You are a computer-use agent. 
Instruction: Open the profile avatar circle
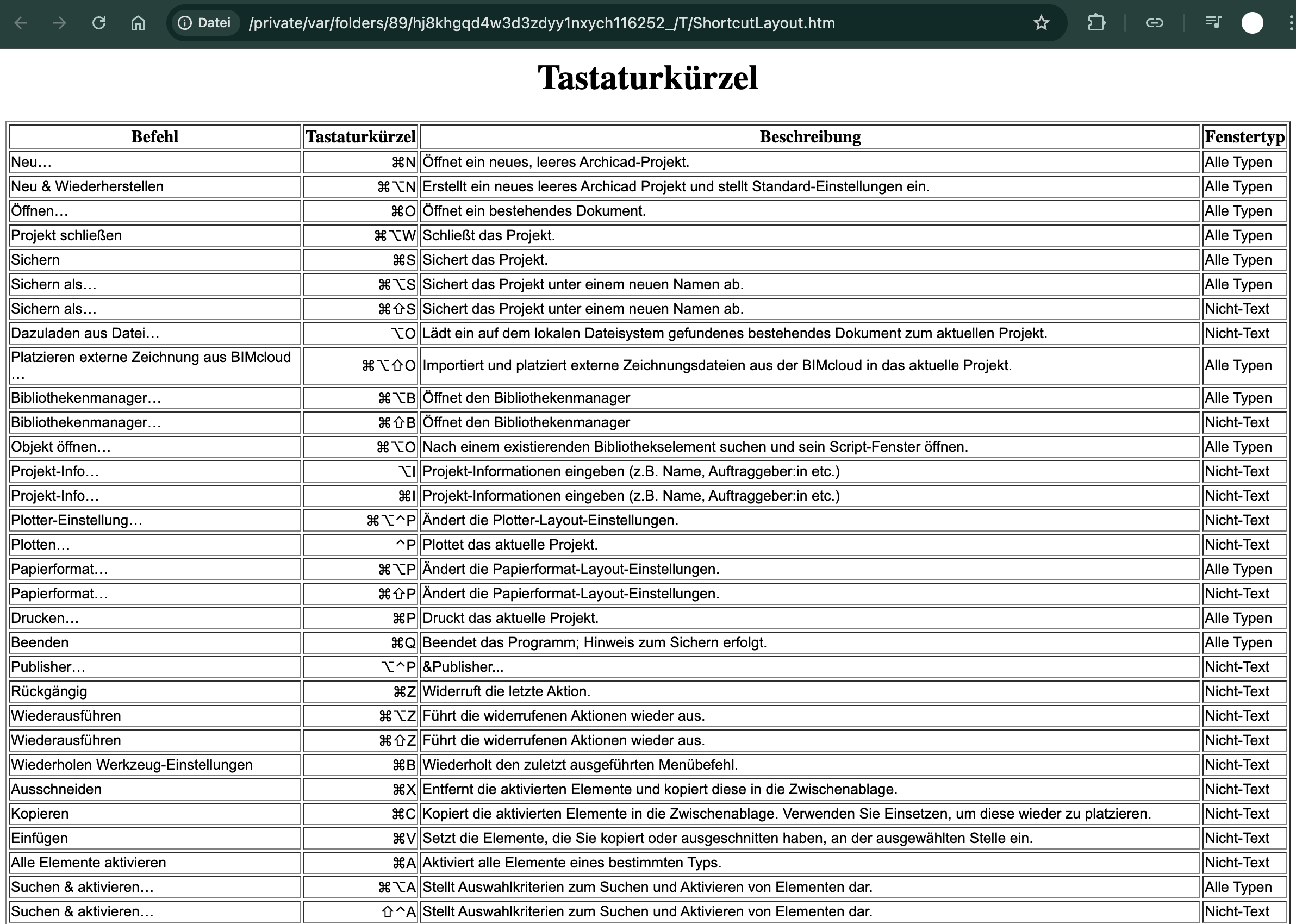point(1252,23)
